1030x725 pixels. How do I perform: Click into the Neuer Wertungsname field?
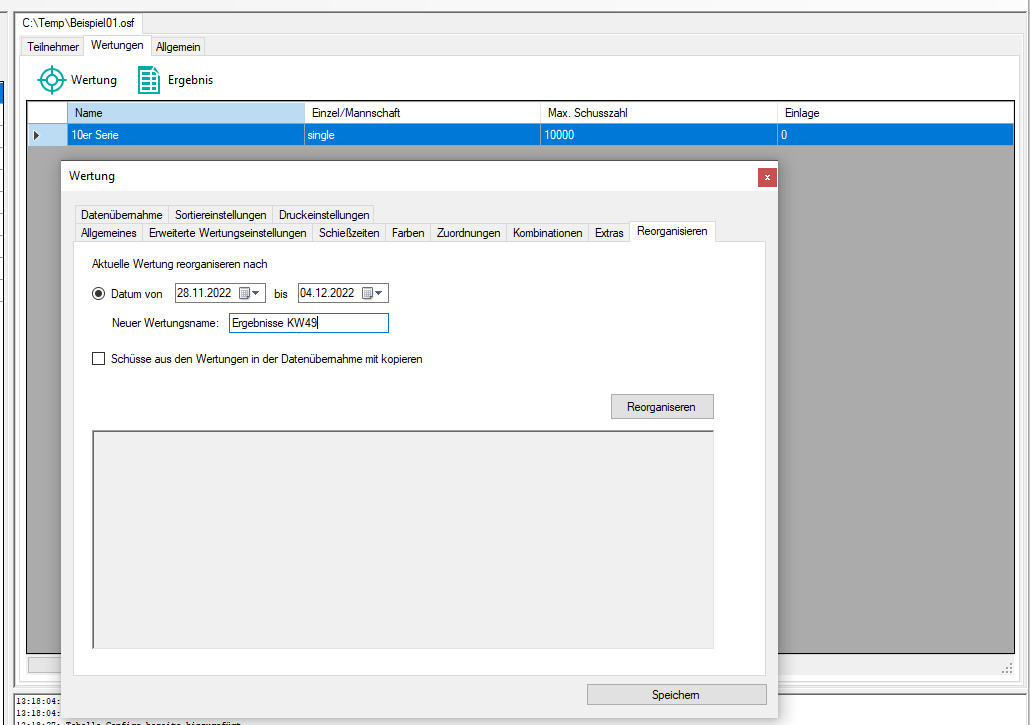(308, 323)
